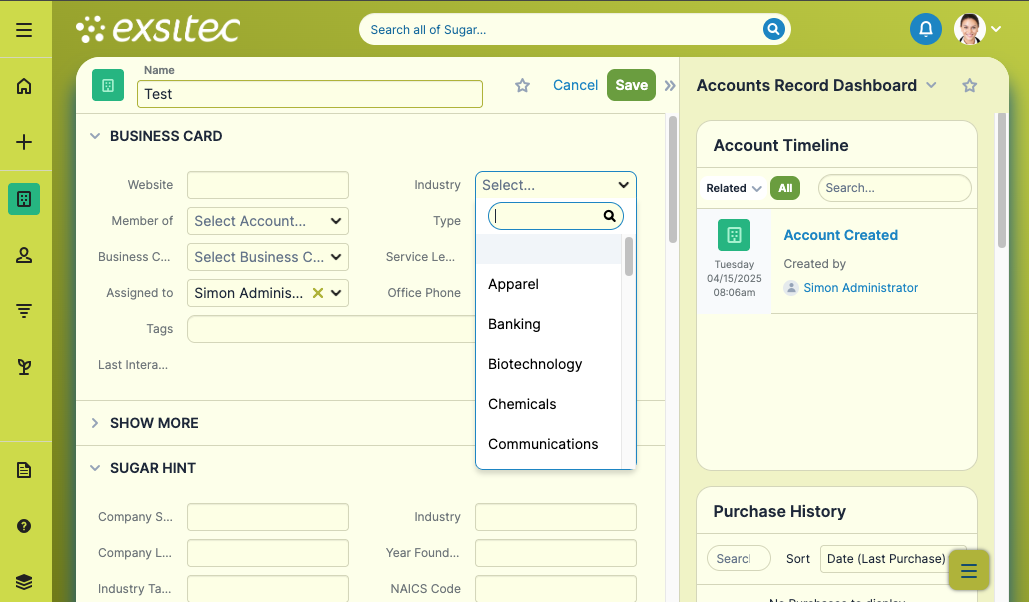Choose Biotechnology industry option
The height and width of the screenshot is (602, 1029).
535,364
